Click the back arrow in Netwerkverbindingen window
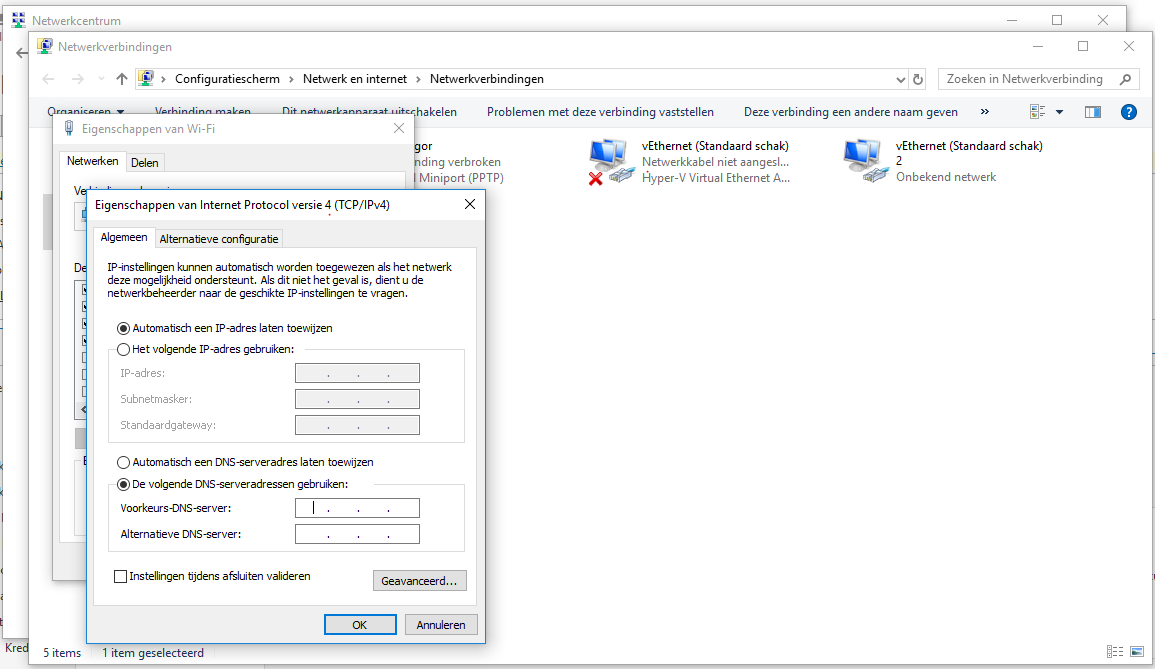Viewport: 1155px width, 669px height. pyautogui.click(x=49, y=79)
